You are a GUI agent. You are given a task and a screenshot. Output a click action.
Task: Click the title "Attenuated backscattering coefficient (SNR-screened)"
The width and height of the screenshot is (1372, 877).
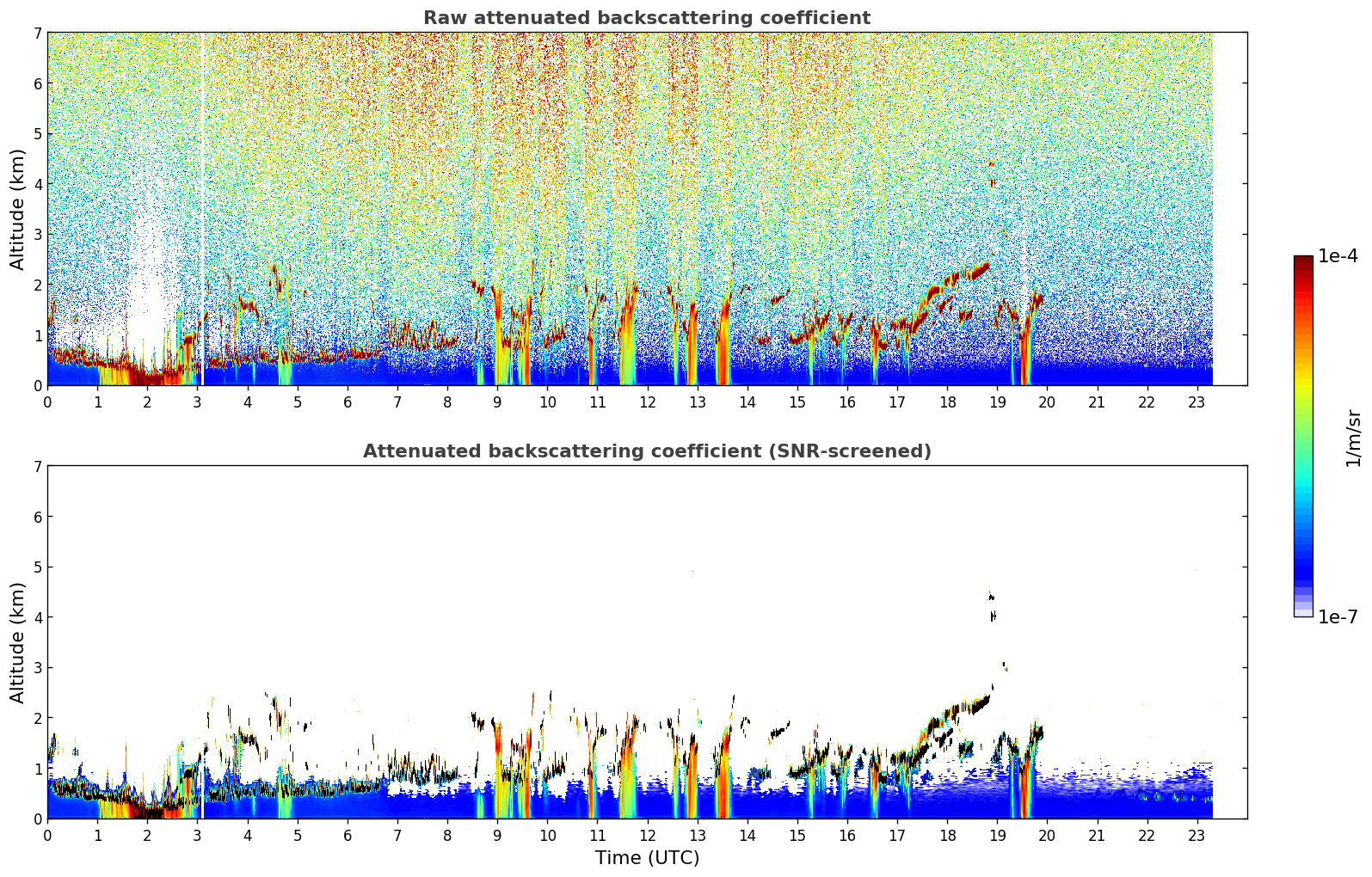pos(647,451)
